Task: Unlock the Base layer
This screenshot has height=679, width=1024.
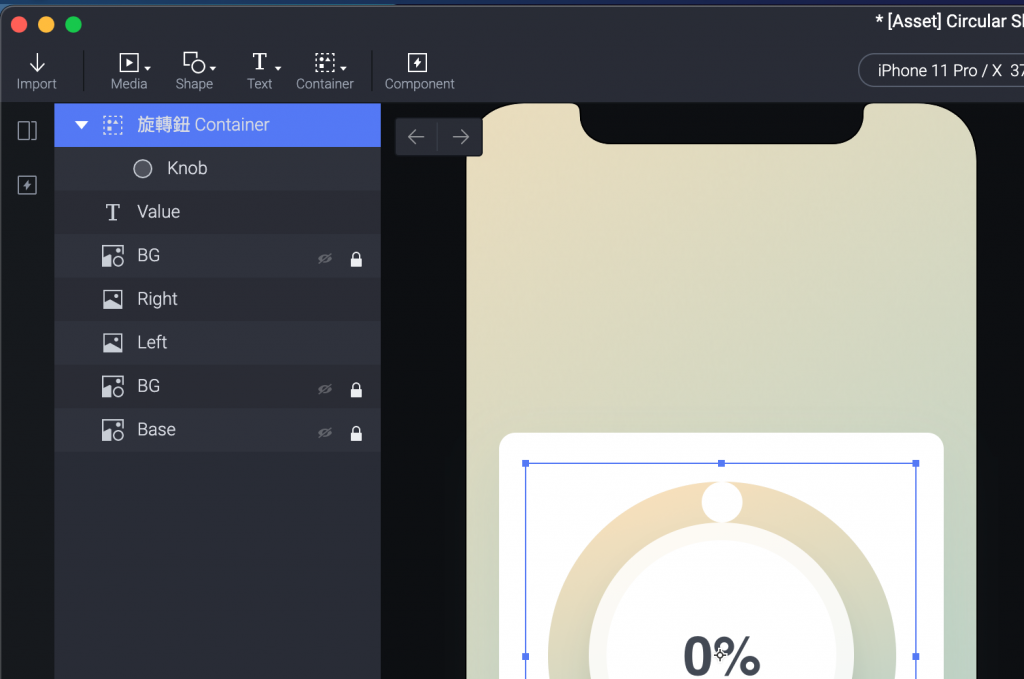Action: click(356, 434)
